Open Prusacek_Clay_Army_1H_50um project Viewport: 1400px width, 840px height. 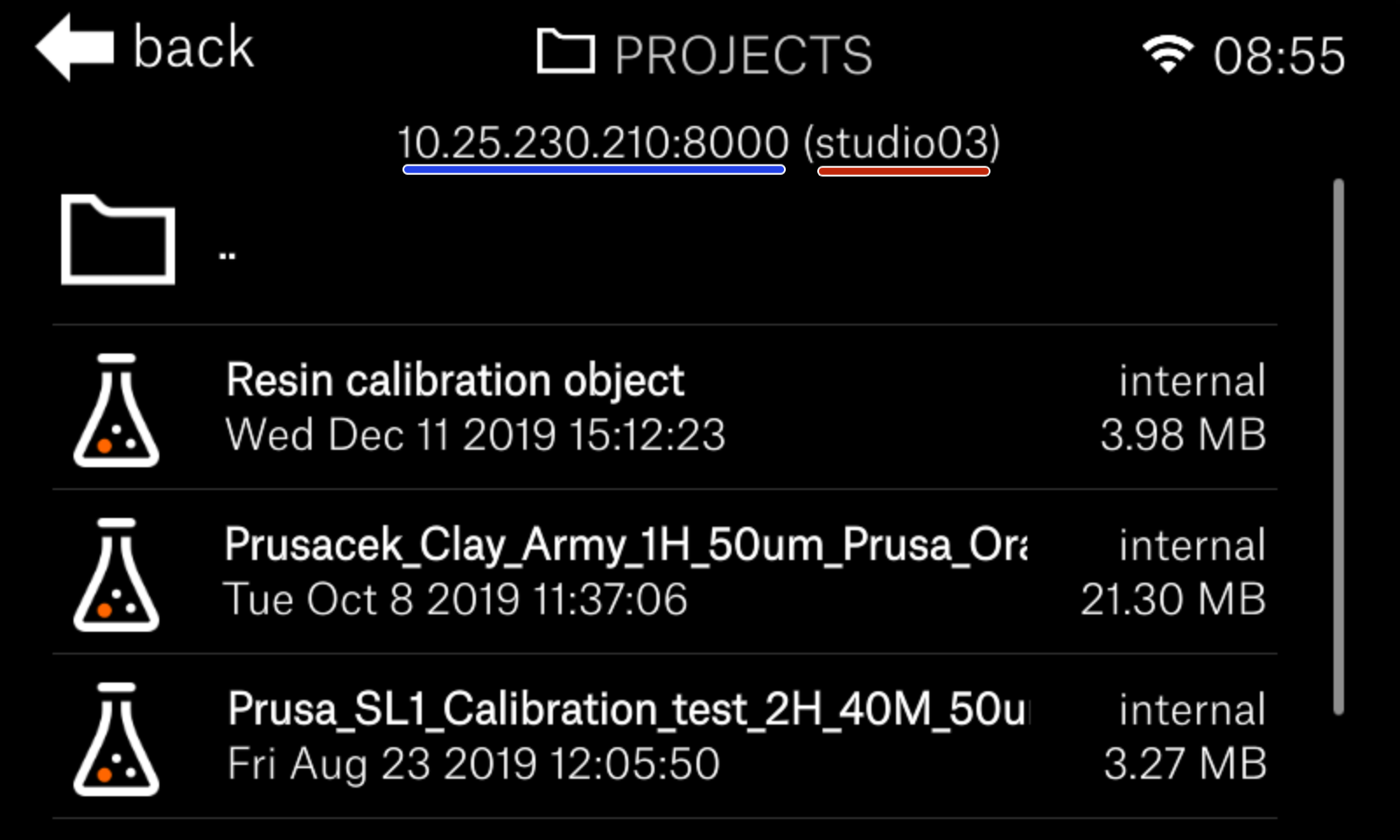click(626, 545)
